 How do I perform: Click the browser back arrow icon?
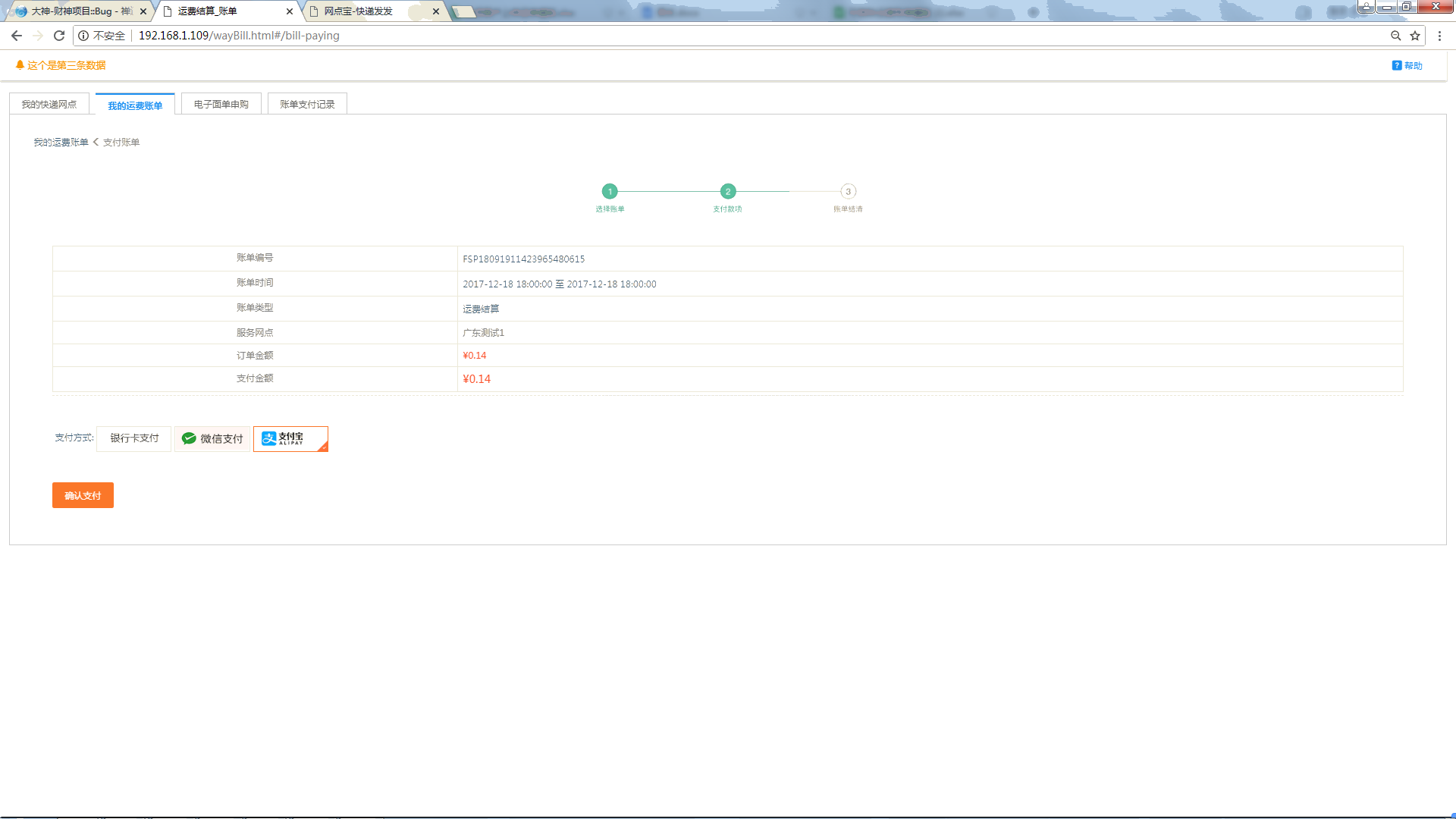(x=16, y=36)
